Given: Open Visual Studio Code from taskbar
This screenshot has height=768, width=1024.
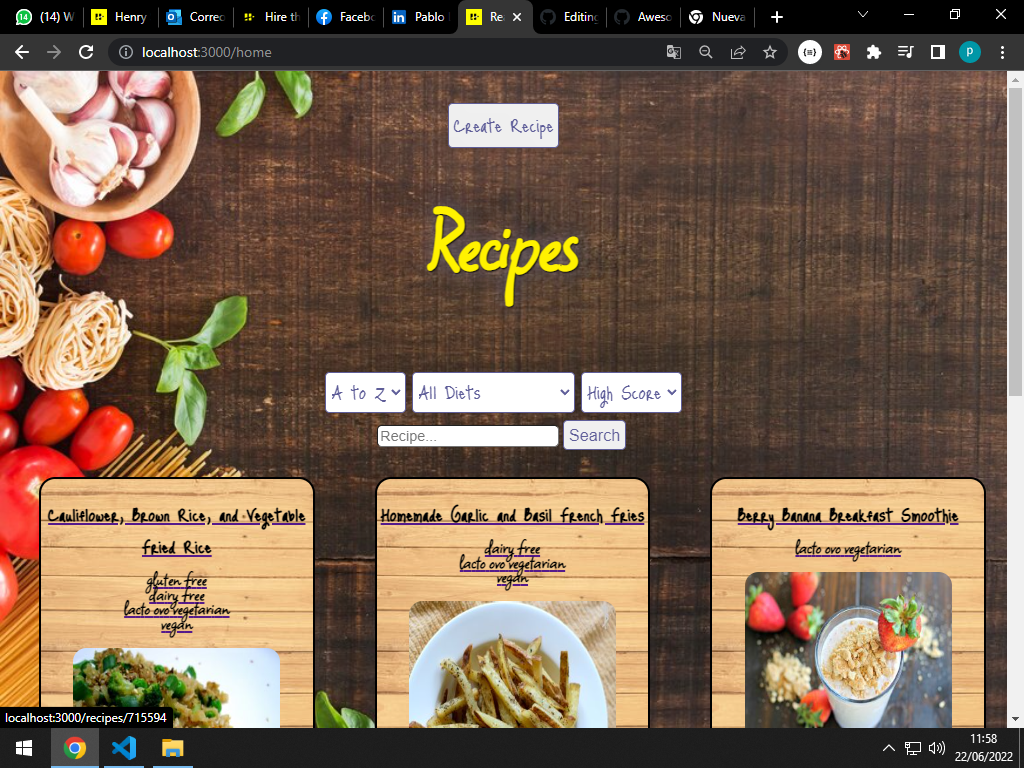Looking at the screenshot, I should [x=123, y=748].
